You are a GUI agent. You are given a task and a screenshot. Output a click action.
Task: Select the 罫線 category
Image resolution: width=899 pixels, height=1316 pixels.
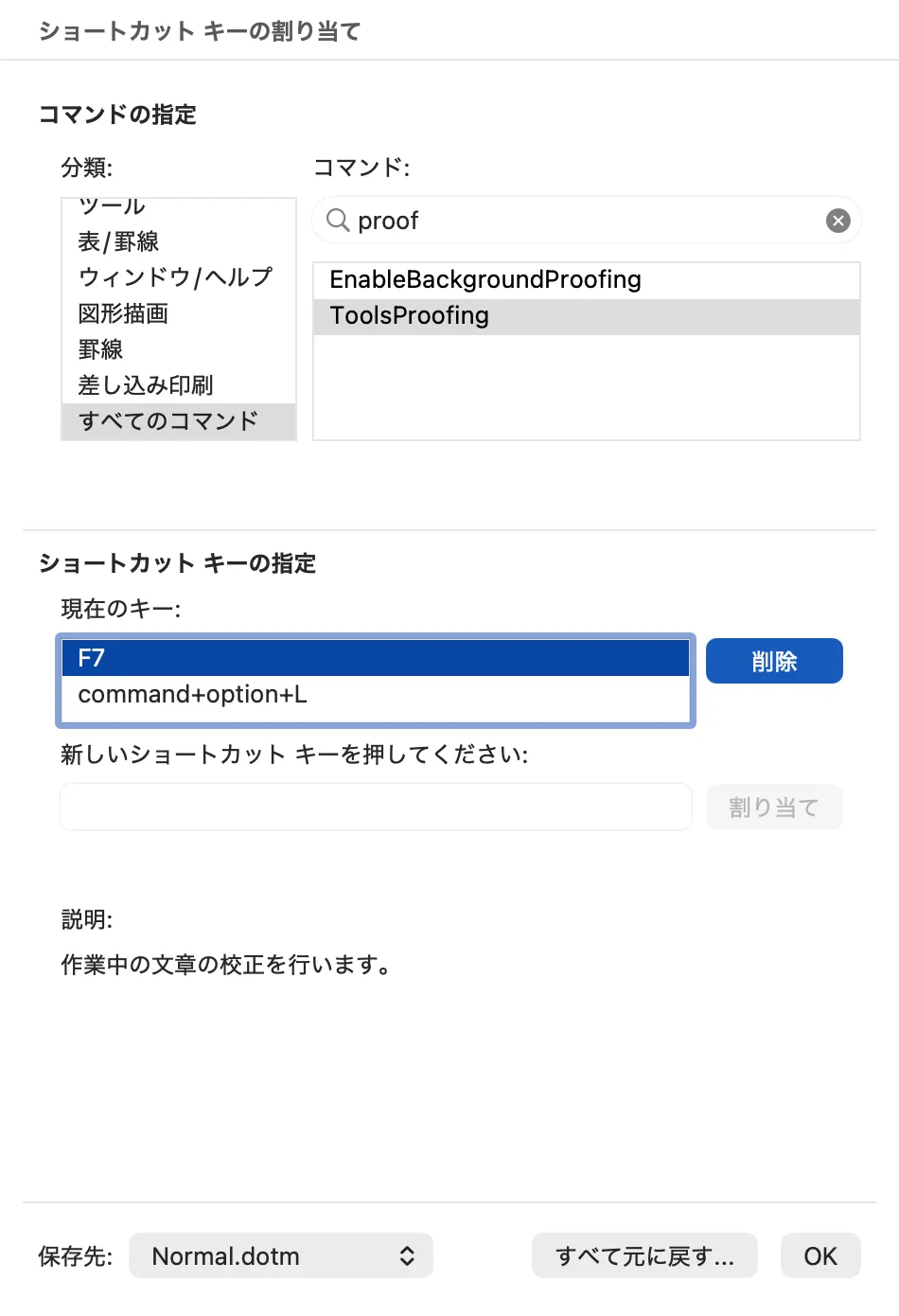[98, 349]
